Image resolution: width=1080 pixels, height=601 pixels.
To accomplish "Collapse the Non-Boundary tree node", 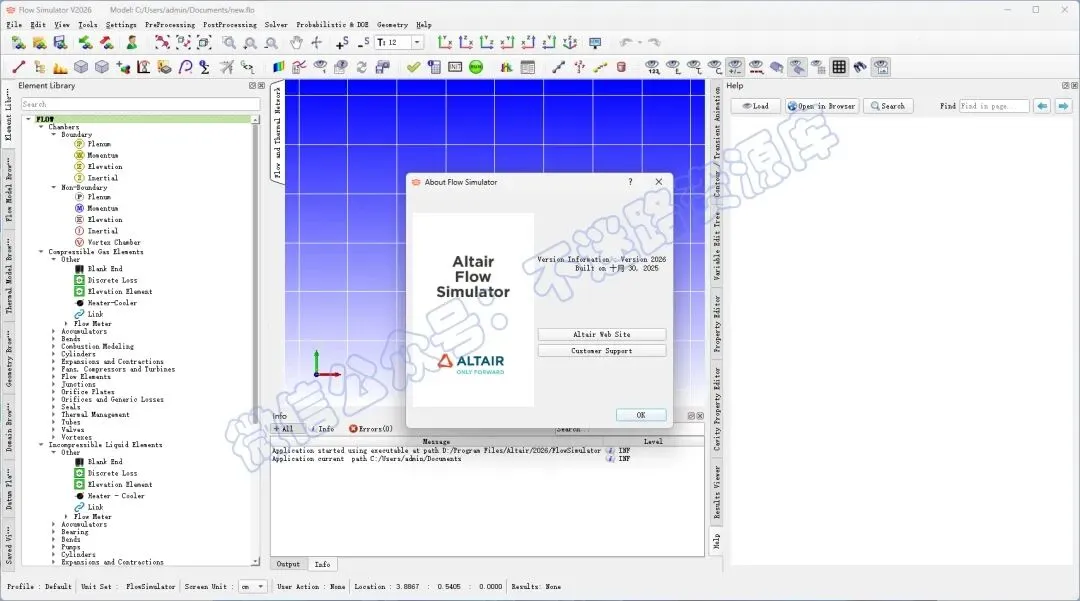I will (x=54, y=187).
